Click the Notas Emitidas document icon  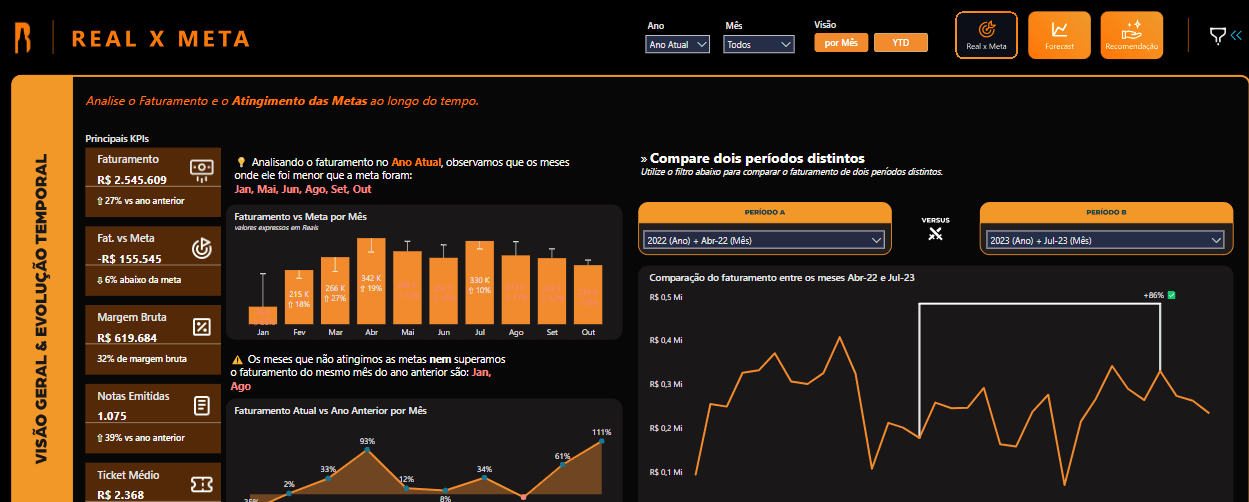[201, 405]
